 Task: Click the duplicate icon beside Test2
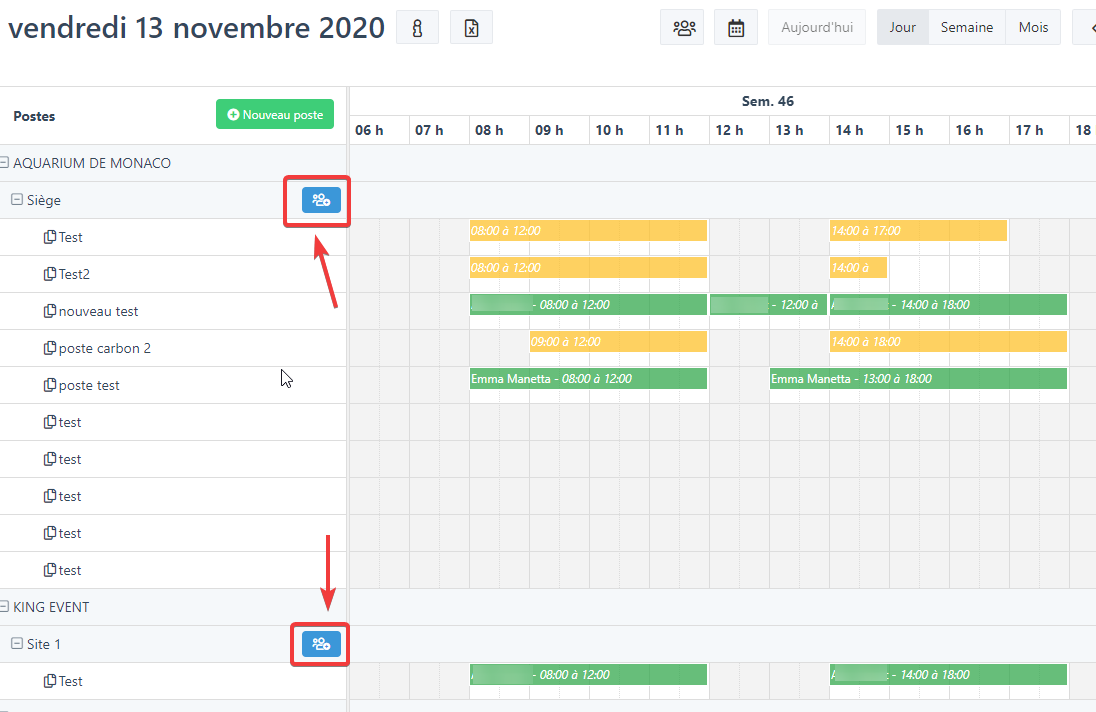click(x=50, y=274)
